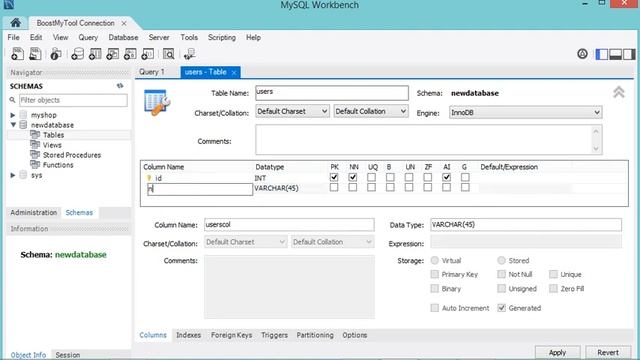The height and width of the screenshot is (360, 640).
Task: Check UN checkbox for id column
Action: (409, 177)
